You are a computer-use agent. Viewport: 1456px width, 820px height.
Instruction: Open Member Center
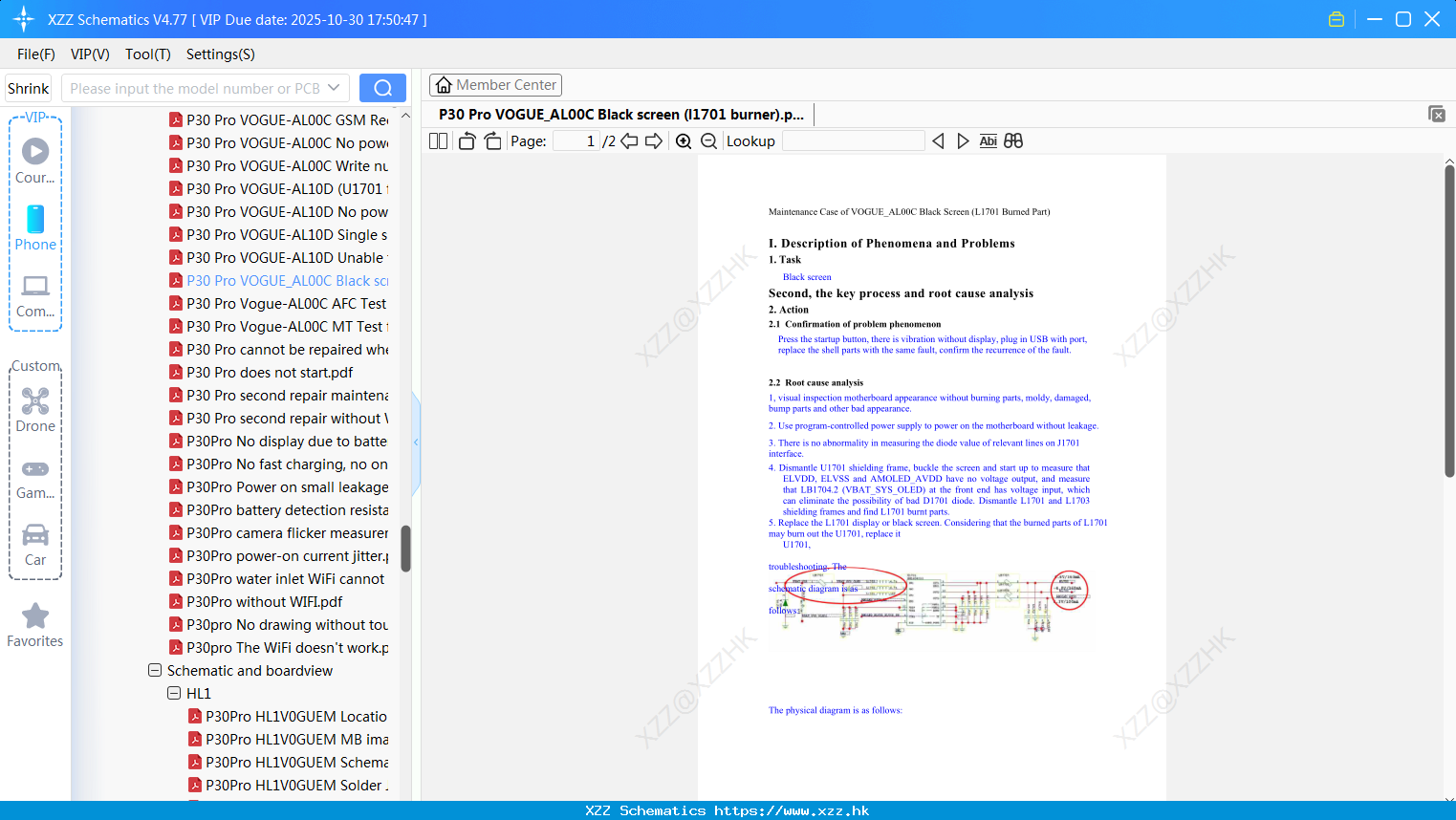(495, 85)
